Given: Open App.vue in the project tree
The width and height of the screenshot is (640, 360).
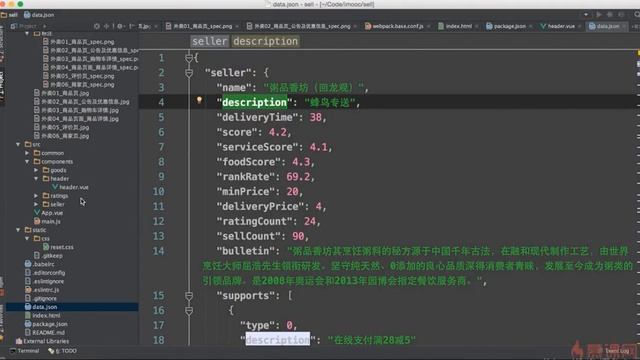Looking at the screenshot, I should (48, 213).
